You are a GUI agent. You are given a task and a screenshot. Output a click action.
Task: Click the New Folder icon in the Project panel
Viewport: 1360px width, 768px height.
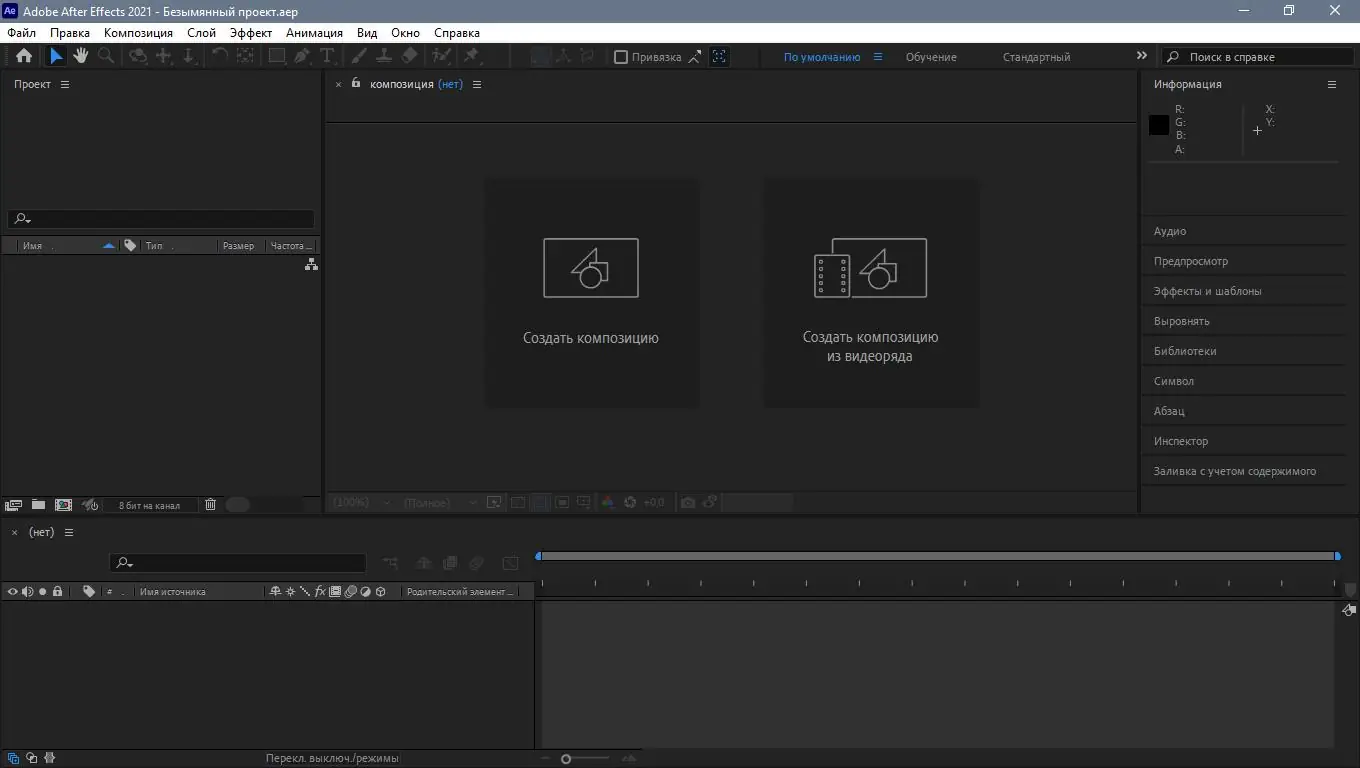38,504
